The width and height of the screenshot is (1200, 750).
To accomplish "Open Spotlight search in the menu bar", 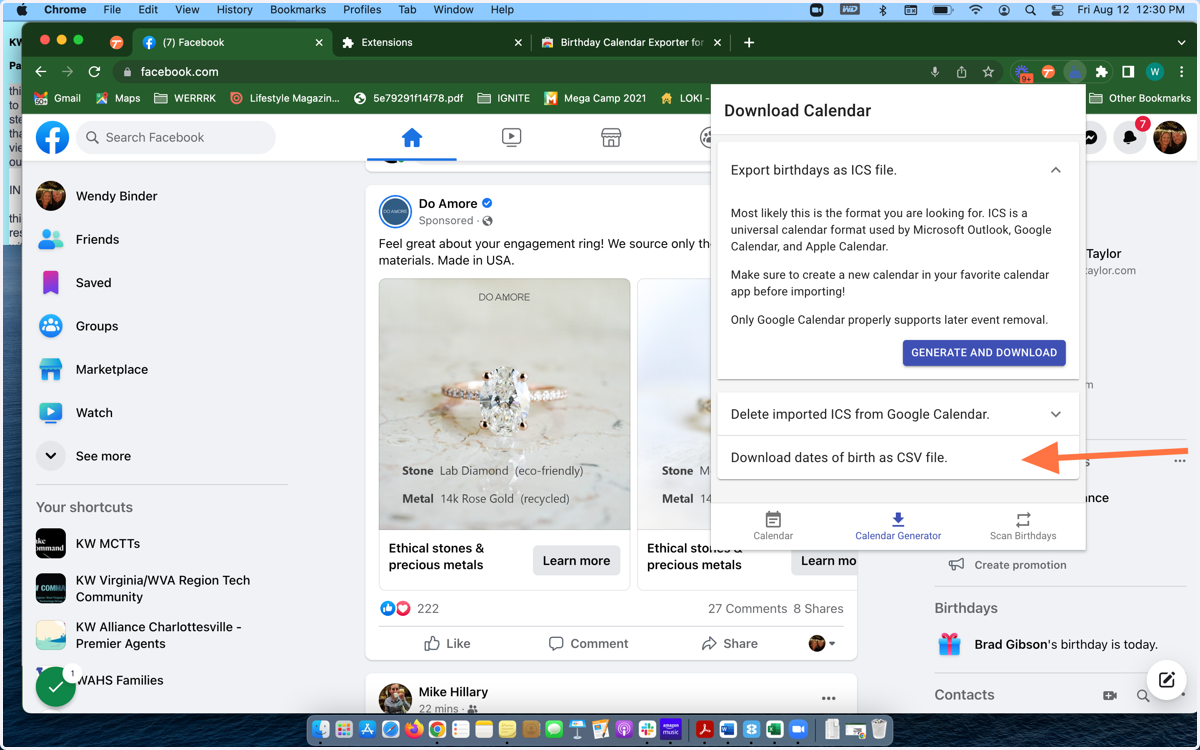I will tap(1030, 10).
